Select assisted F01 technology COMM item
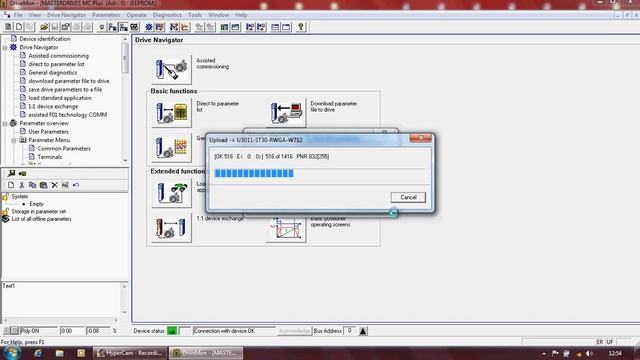 pyautogui.click(x=67, y=115)
